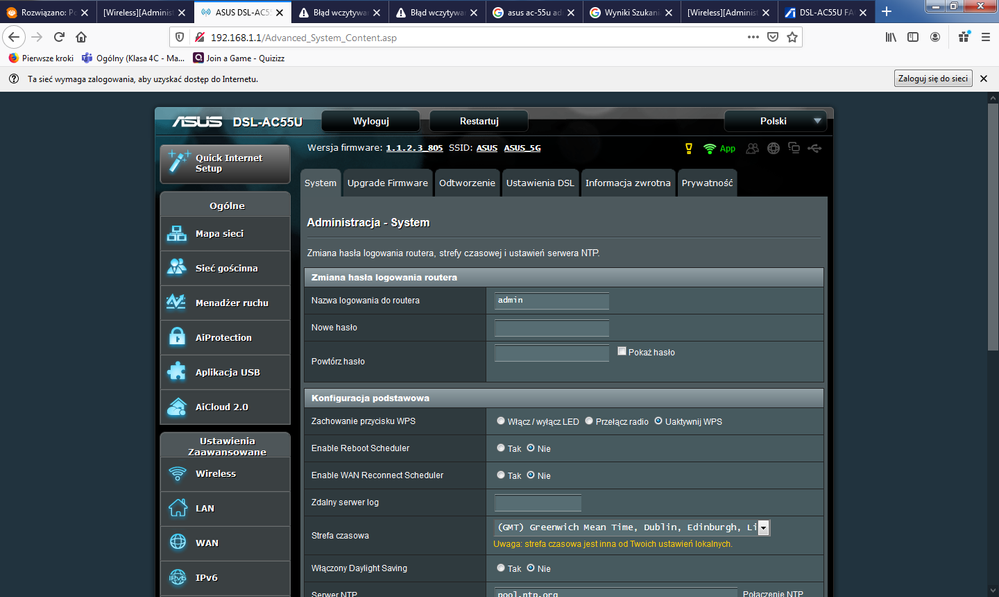Set Daylight Saving to Tak
This screenshot has width=999, height=597.
501,568
